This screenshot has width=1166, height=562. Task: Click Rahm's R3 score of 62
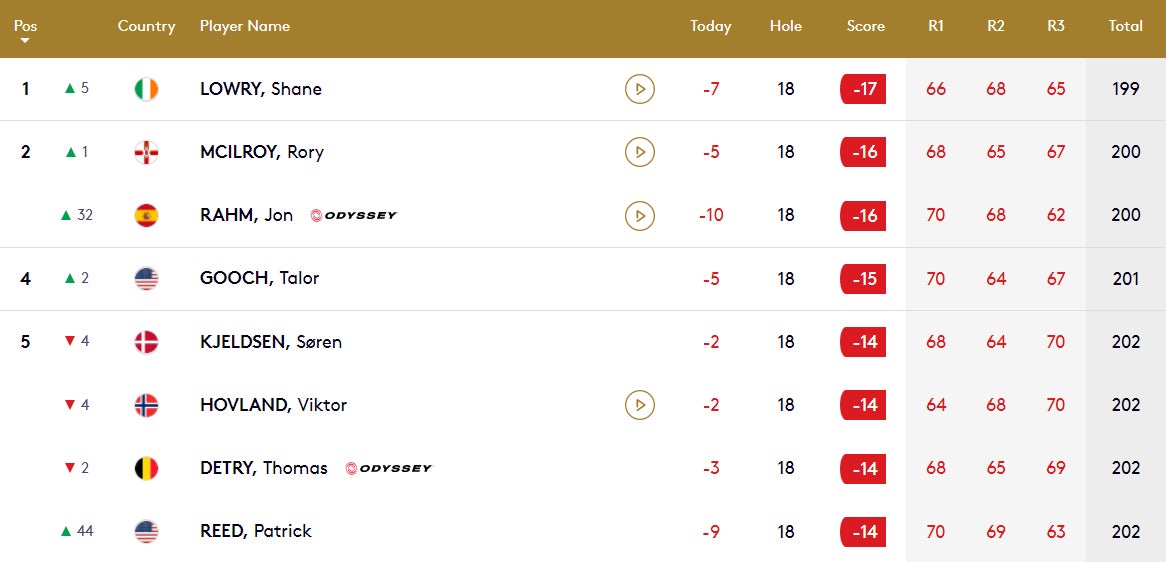[x=1056, y=215]
